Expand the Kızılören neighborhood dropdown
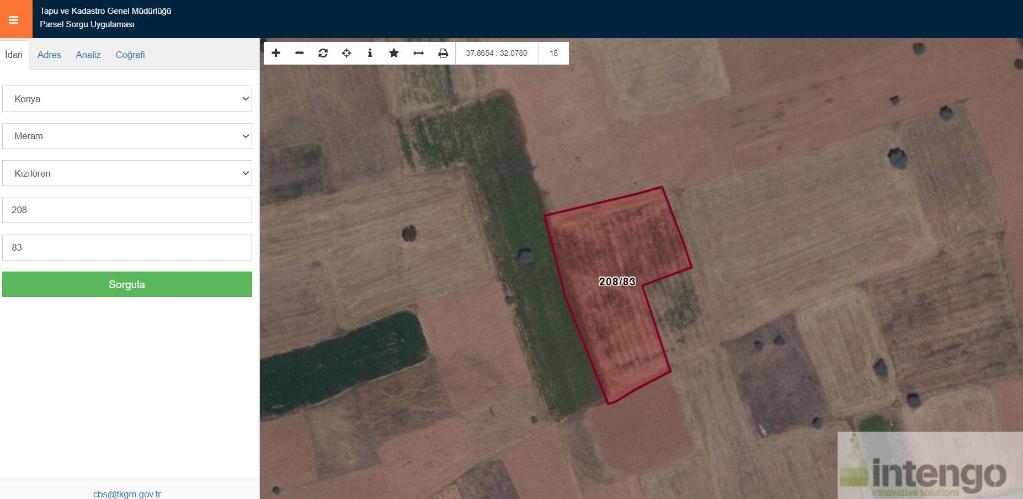The image size is (1023, 499). [x=127, y=173]
